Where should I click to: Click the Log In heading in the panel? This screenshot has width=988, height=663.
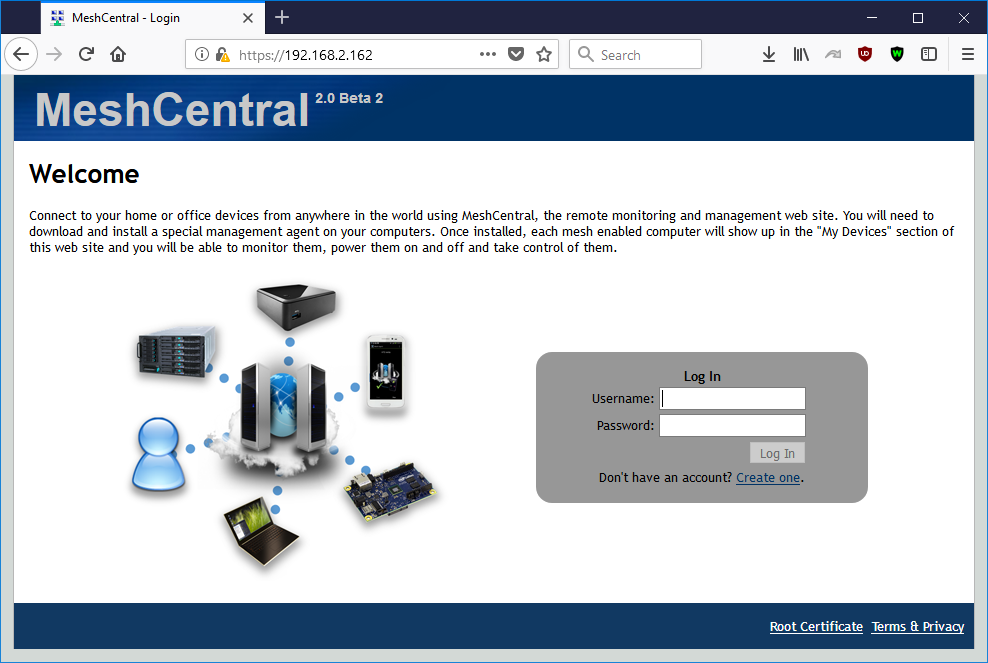tap(702, 376)
